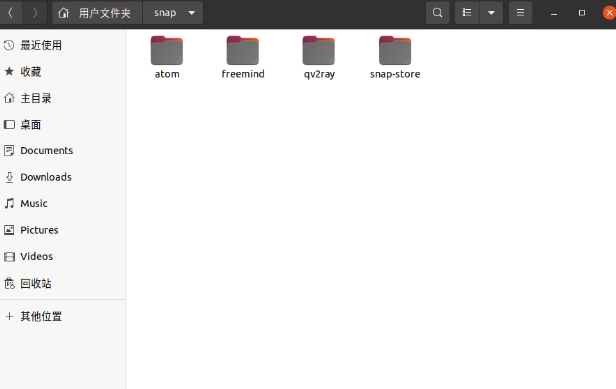This screenshot has width=616, height=389.
Task: Click the download arrow icon beside Downloads
Action: coord(9,177)
